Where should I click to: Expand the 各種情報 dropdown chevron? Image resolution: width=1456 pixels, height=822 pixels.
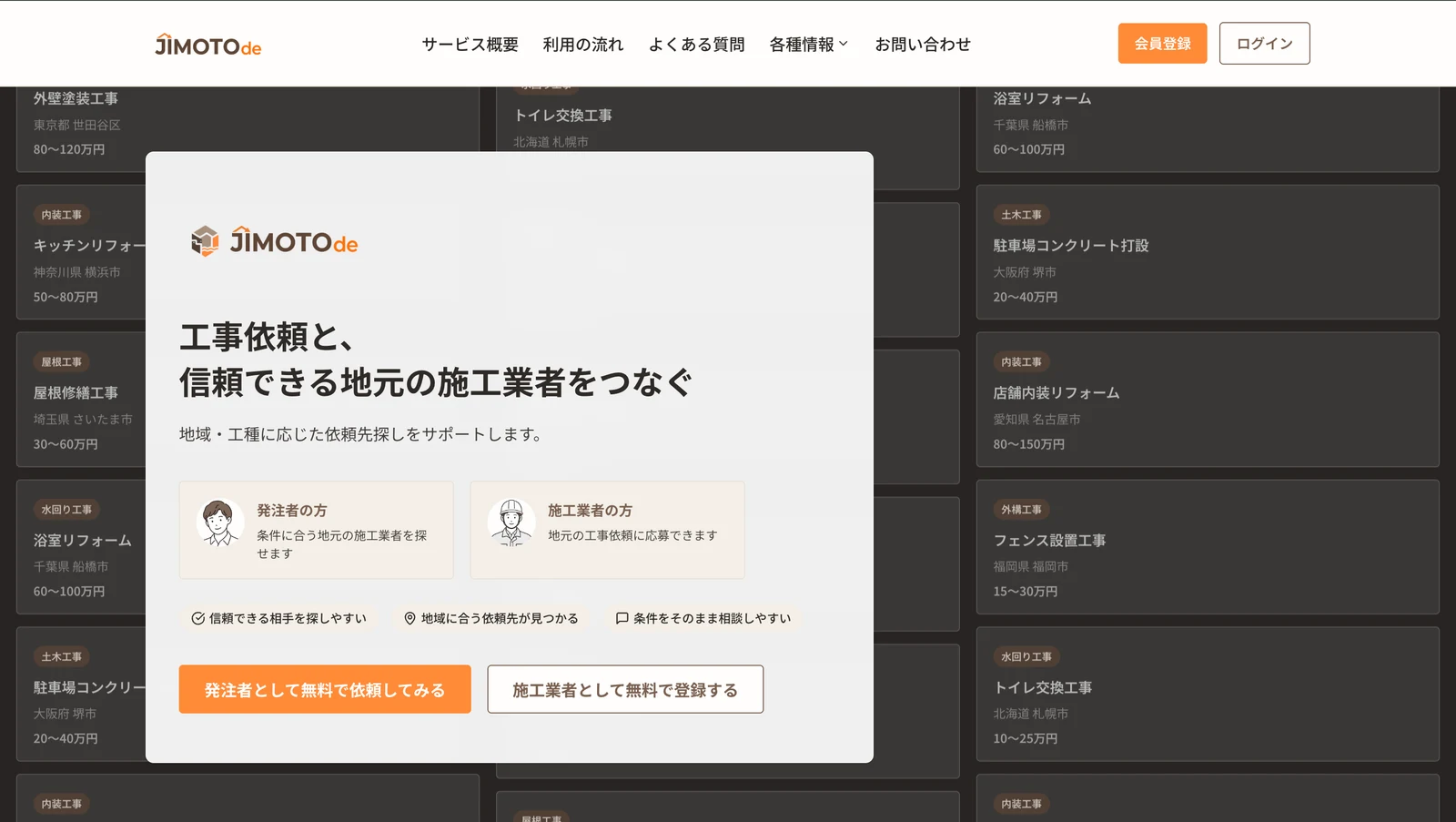click(x=844, y=44)
